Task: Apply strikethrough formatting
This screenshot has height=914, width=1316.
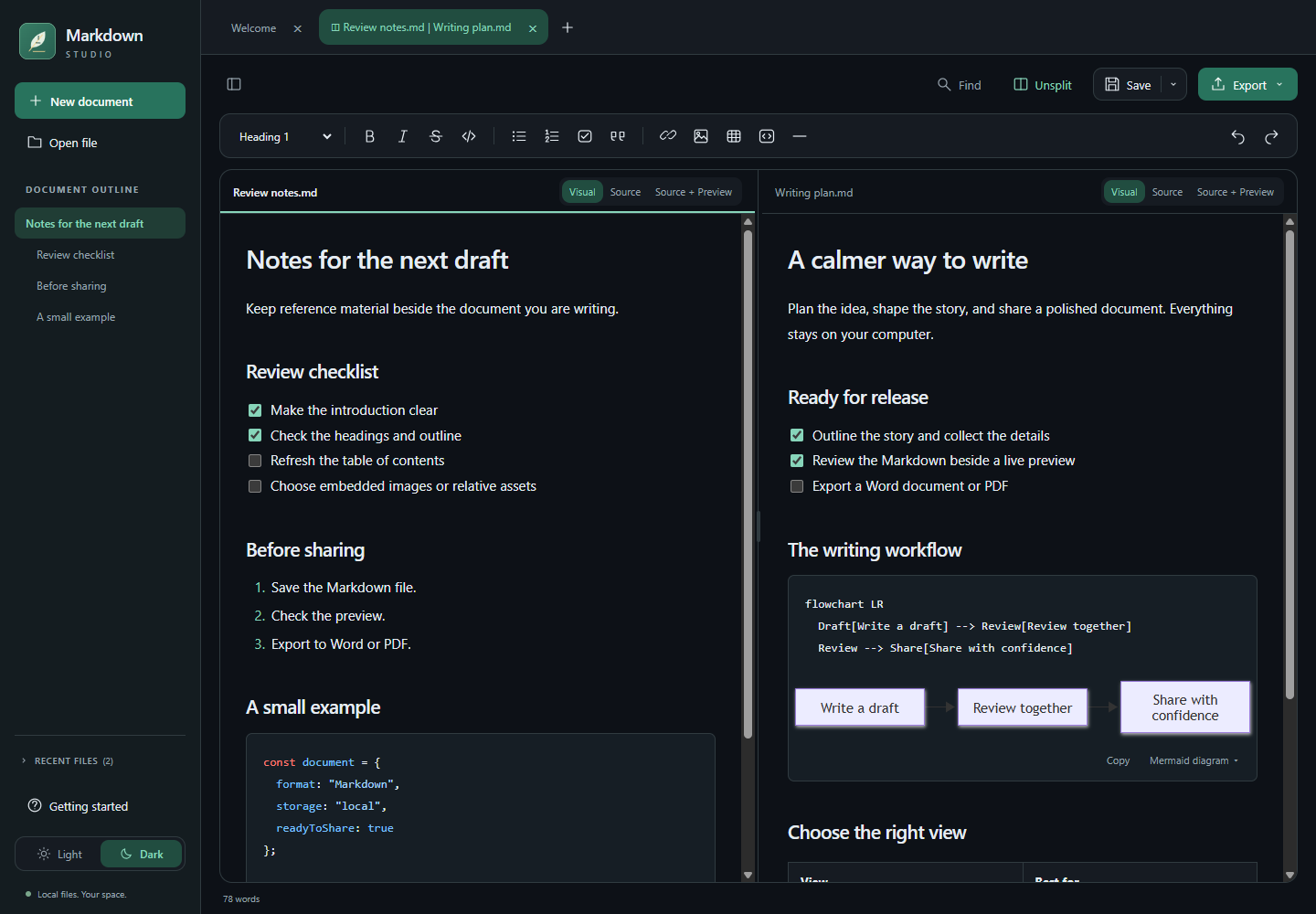Action: click(x=436, y=136)
